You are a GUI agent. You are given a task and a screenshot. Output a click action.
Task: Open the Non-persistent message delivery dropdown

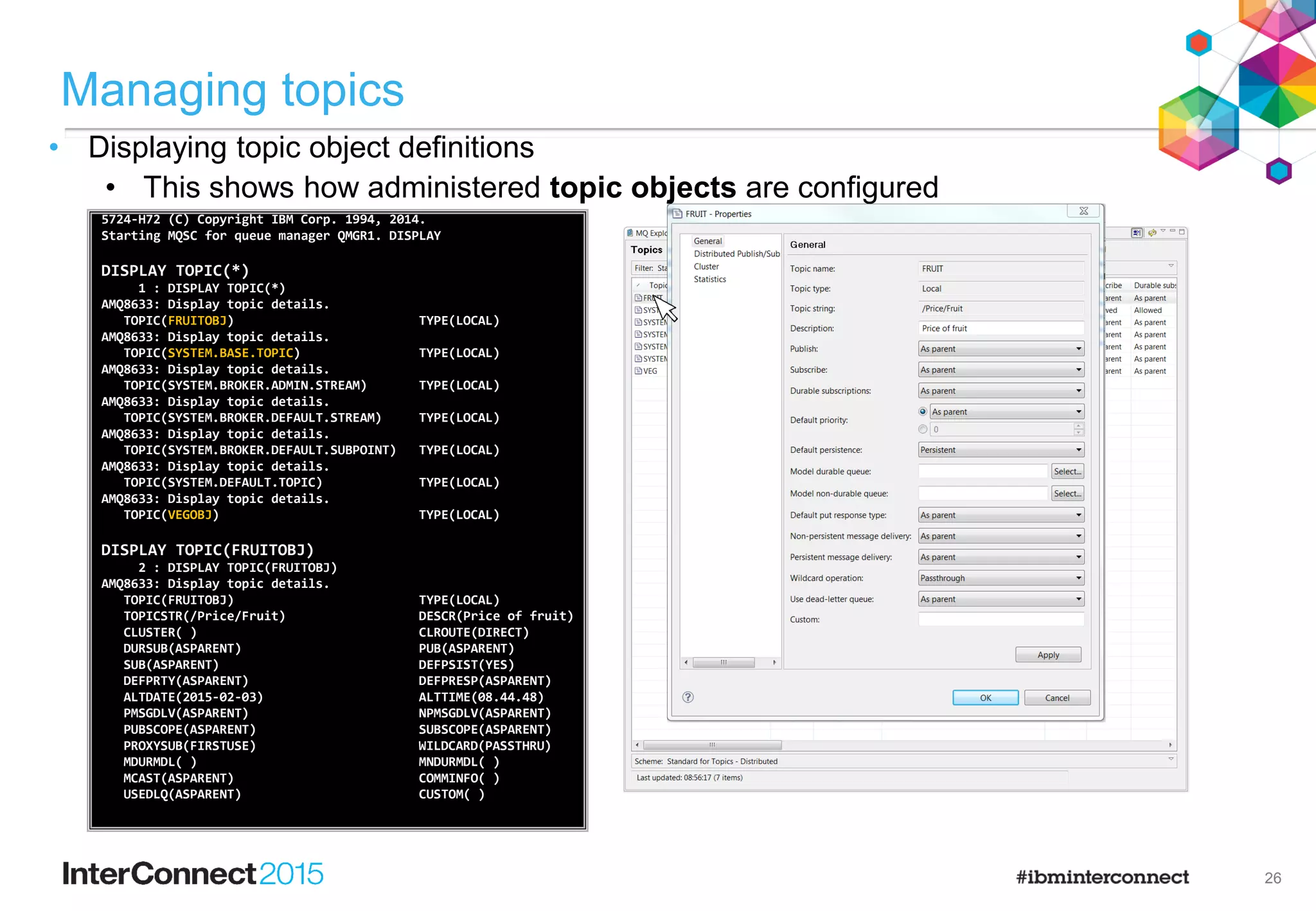pyautogui.click(x=1001, y=536)
